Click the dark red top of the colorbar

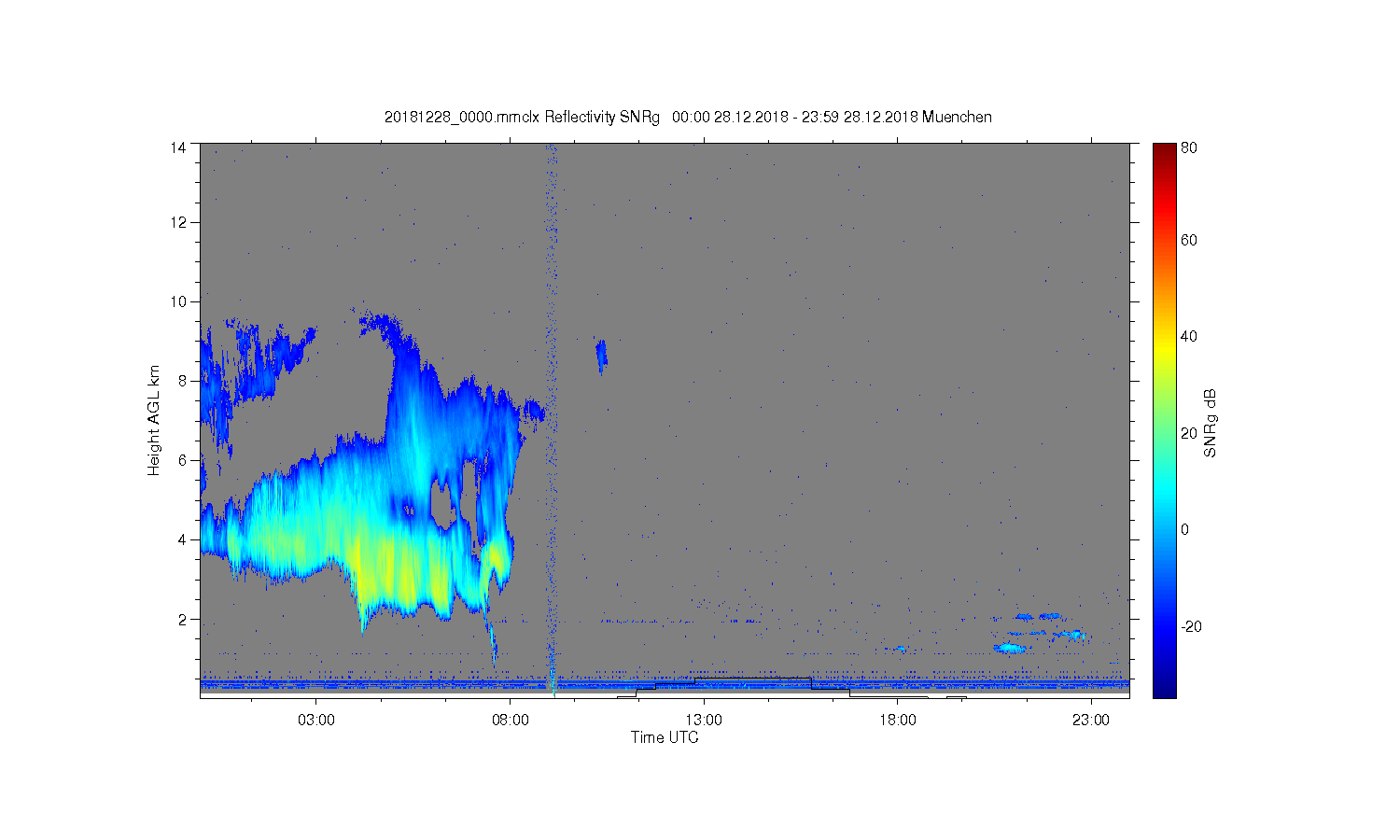(x=1164, y=151)
